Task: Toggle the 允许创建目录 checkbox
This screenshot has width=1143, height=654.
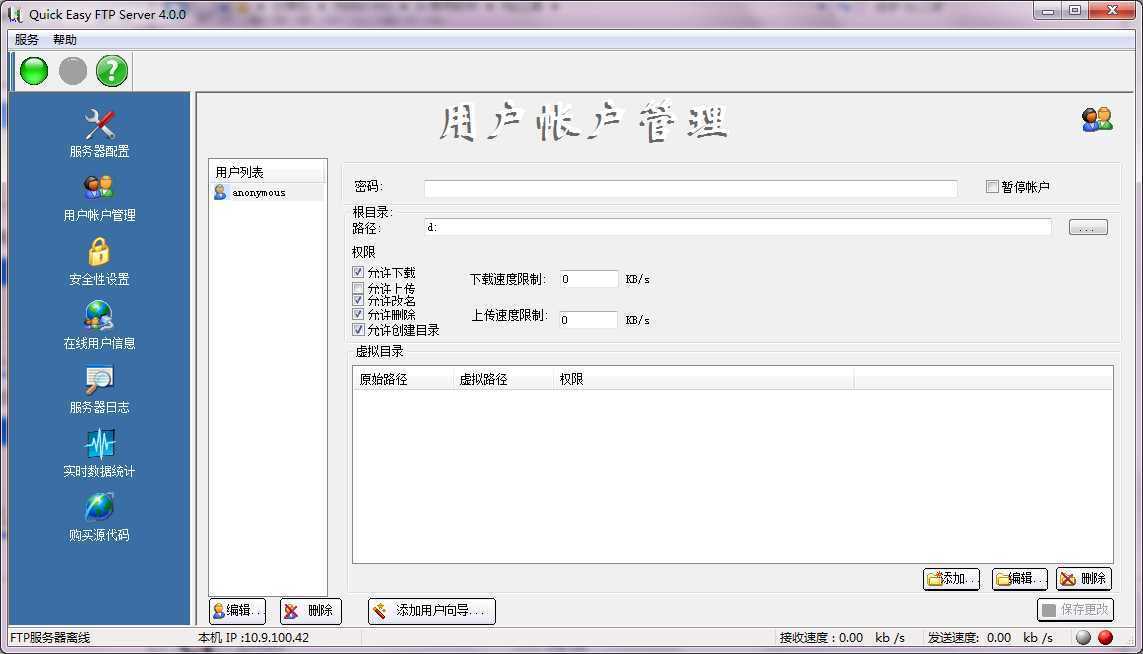Action: pyautogui.click(x=358, y=330)
